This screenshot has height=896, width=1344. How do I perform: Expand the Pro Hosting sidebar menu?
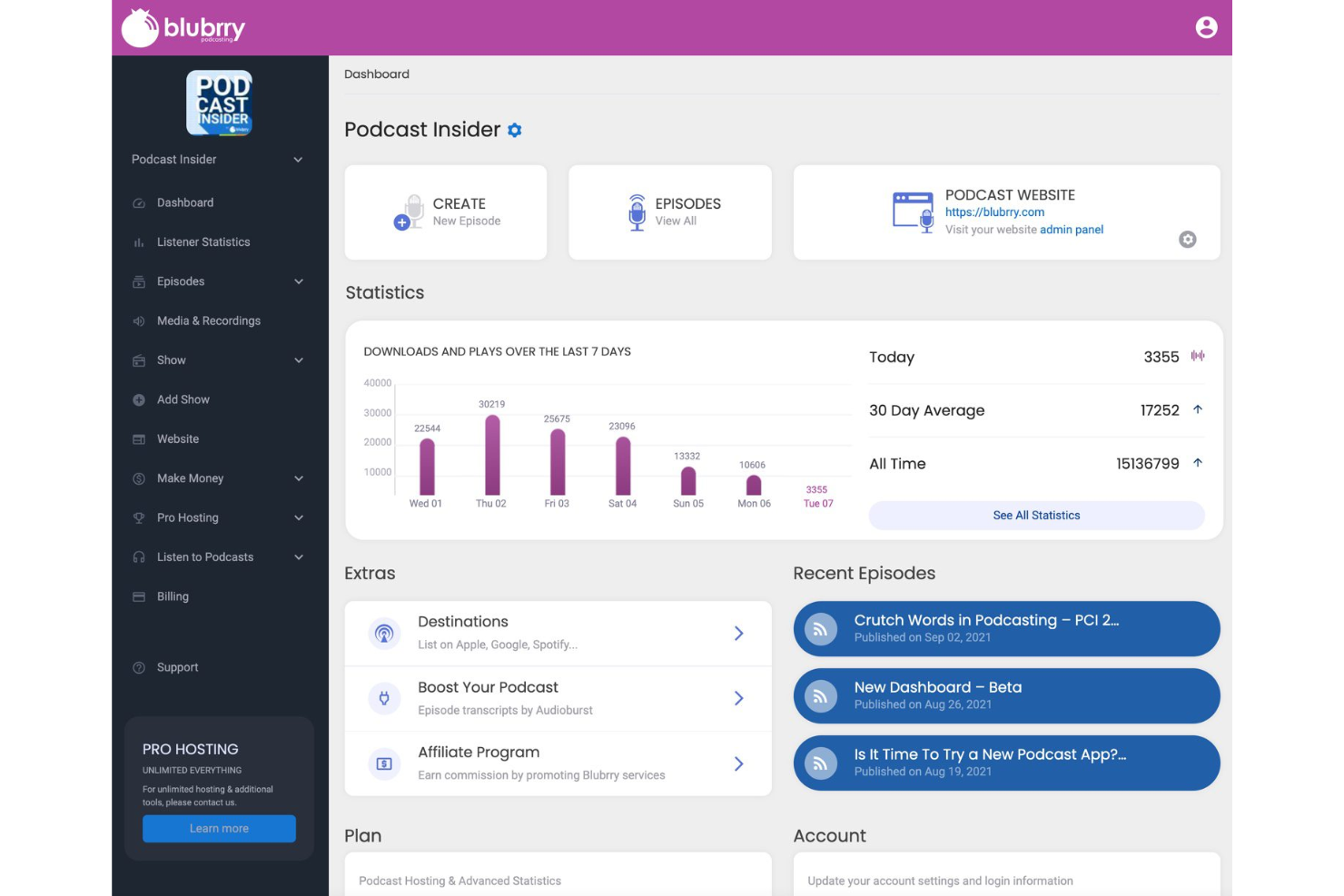[x=299, y=517]
